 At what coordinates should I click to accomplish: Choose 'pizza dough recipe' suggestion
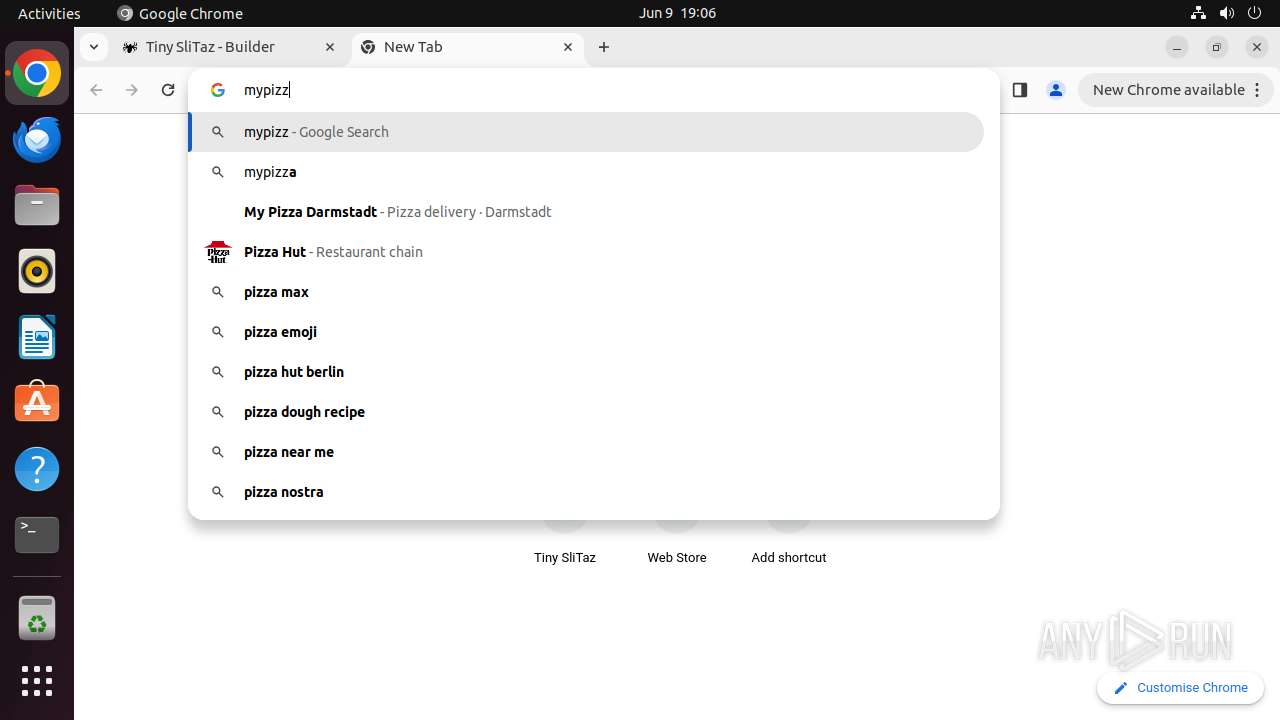click(587, 412)
